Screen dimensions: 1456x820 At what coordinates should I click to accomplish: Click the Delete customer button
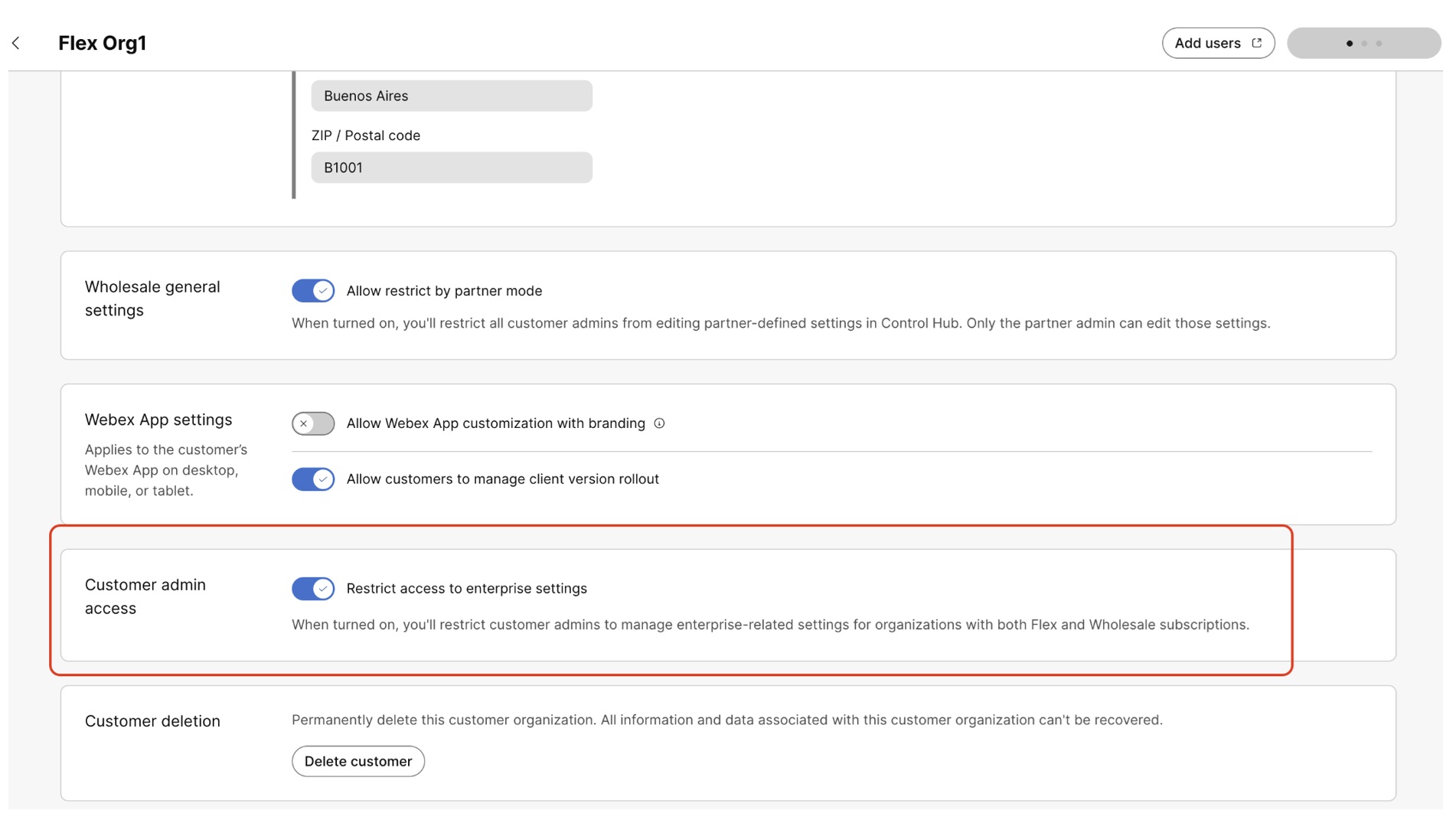coord(358,762)
